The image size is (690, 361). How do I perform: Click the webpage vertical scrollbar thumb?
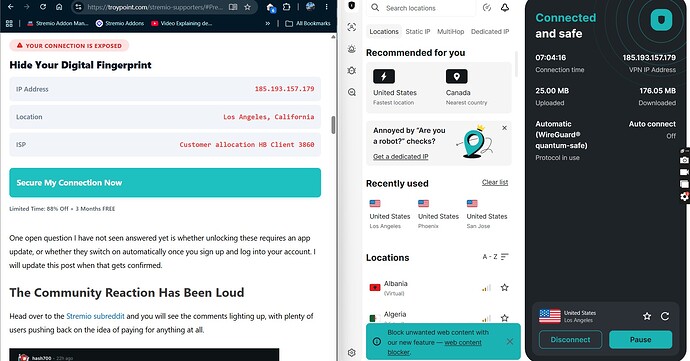click(x=333, y=125)
